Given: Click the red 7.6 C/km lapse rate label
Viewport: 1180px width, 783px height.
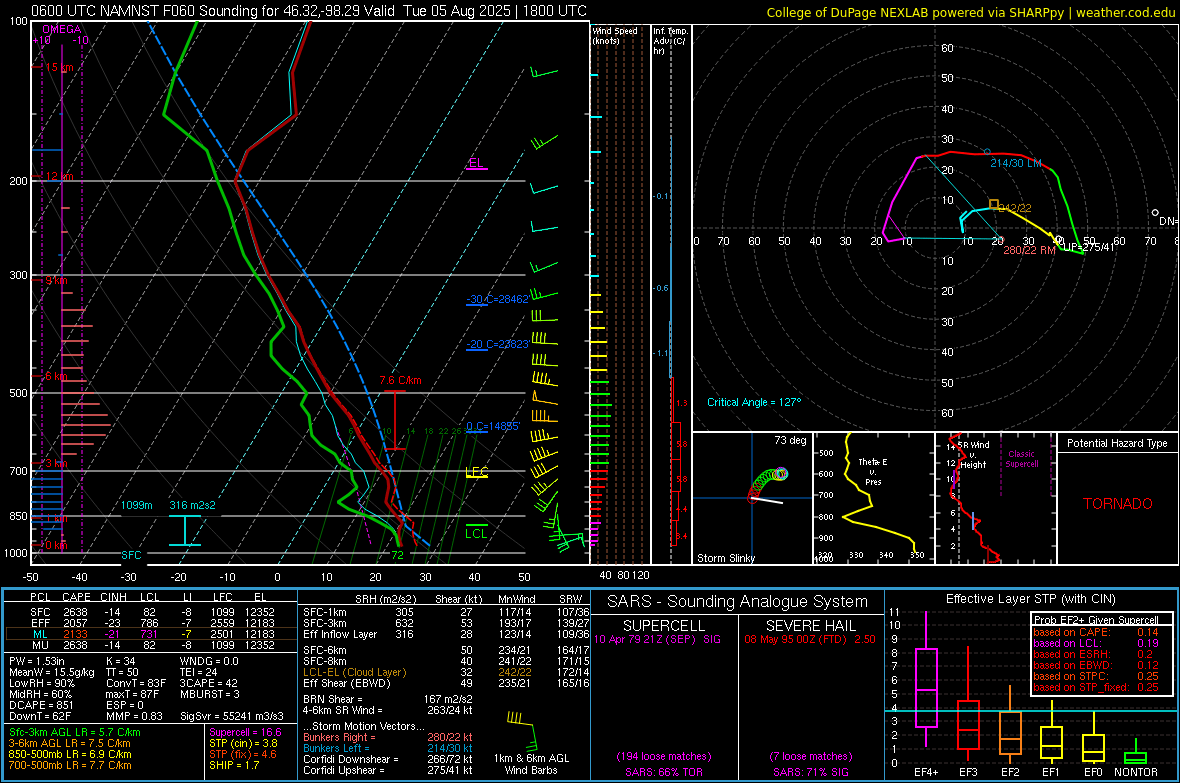Looking at the screenshot, I should [x=400, y=380].
